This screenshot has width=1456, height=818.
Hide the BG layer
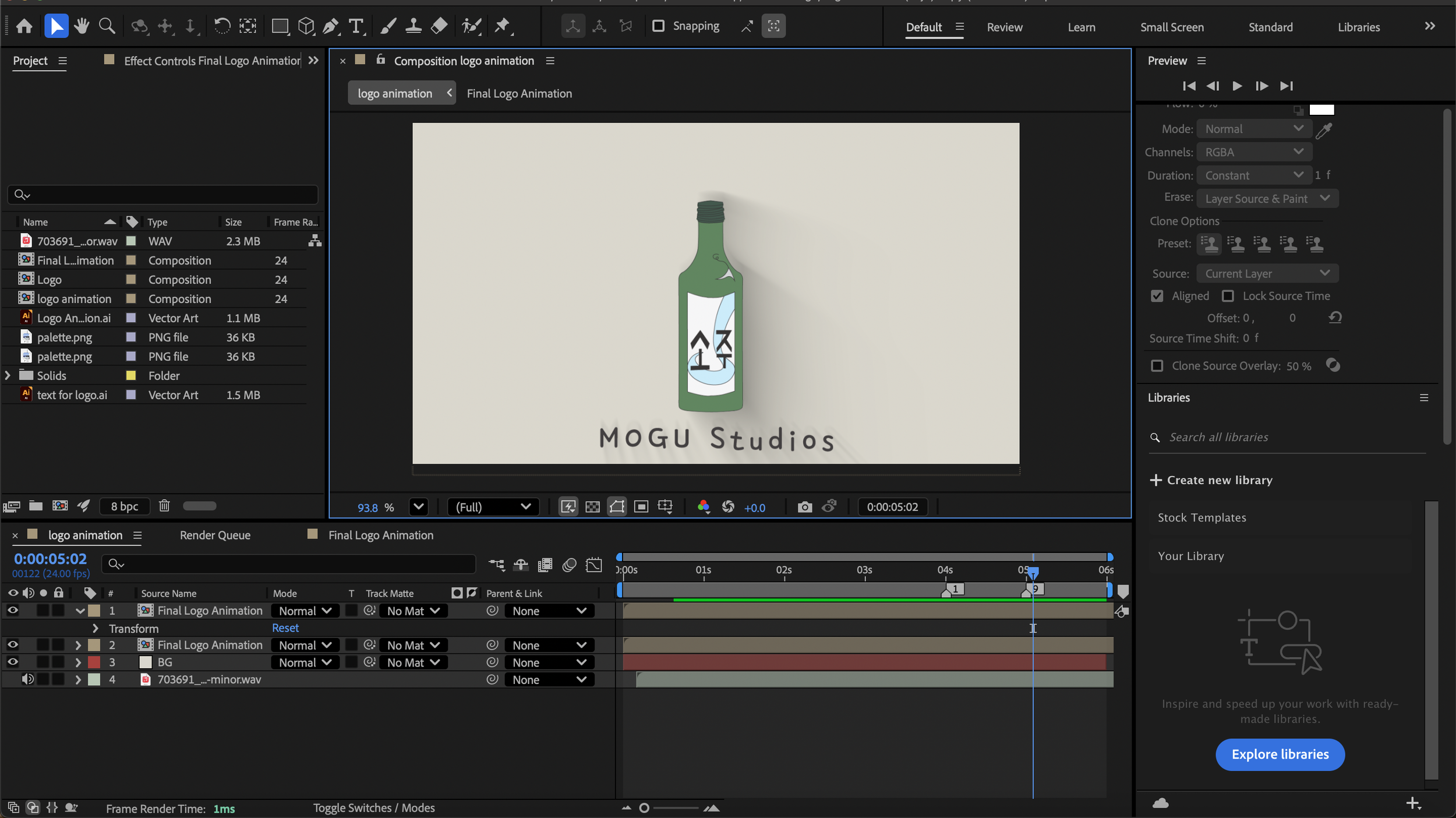[x=13, y=662]
